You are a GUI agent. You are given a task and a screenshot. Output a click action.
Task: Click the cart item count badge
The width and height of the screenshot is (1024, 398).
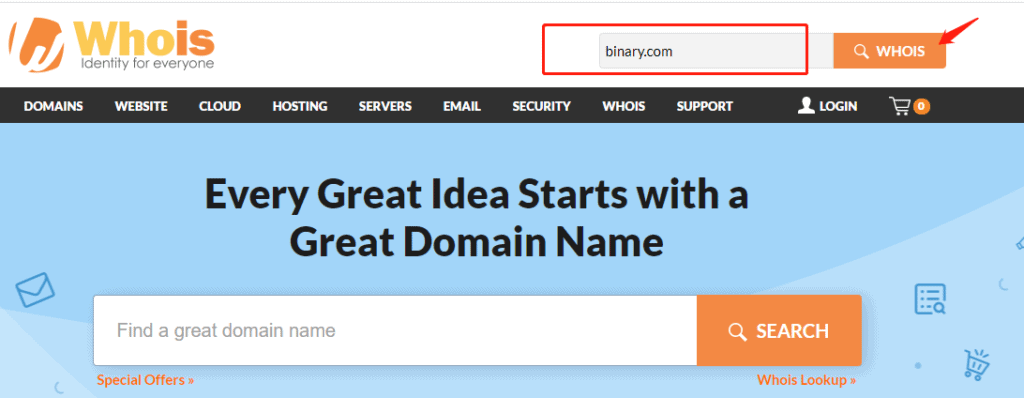pos(921,106)
